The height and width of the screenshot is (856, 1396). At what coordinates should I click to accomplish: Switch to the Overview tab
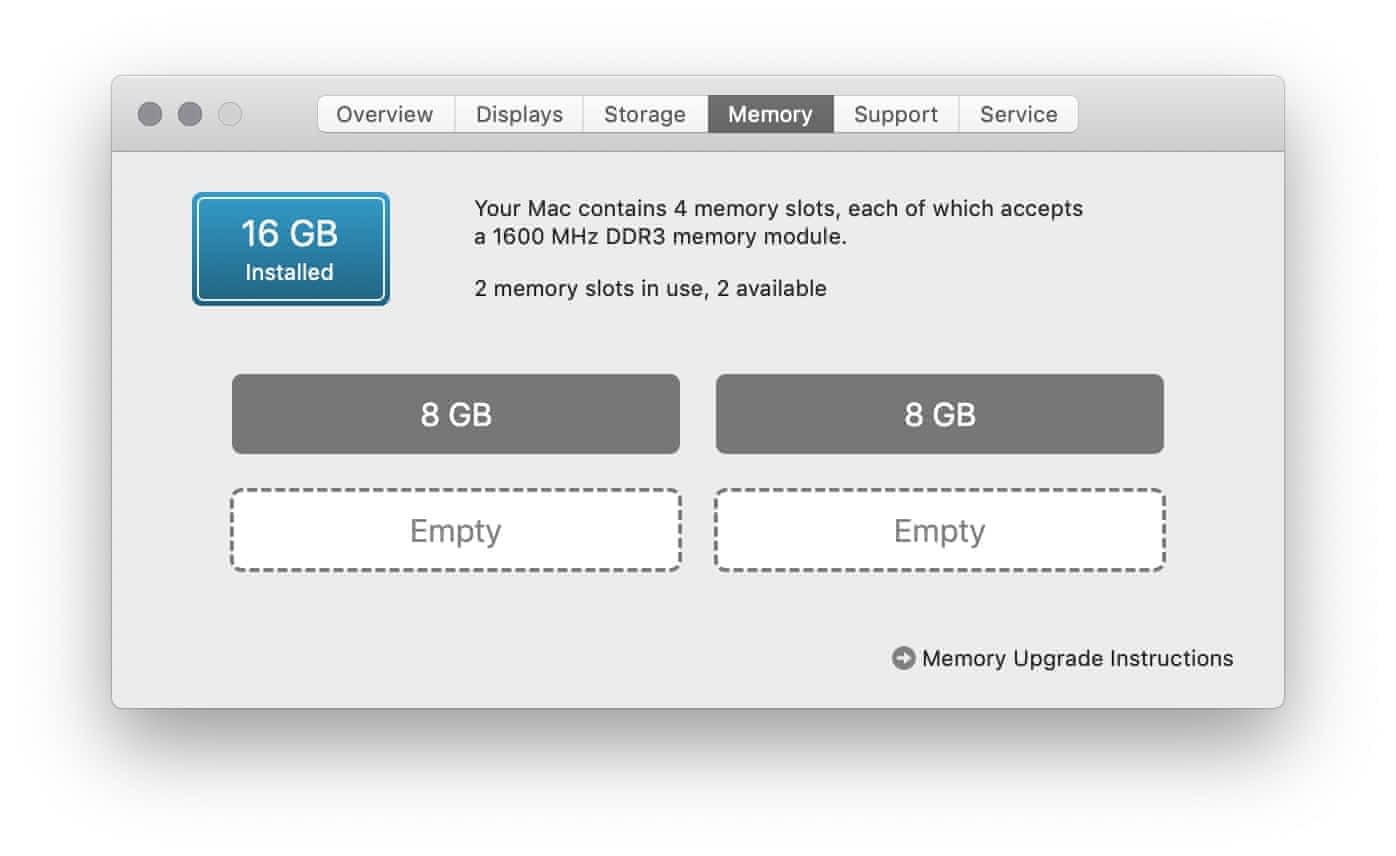click(385, 114)
